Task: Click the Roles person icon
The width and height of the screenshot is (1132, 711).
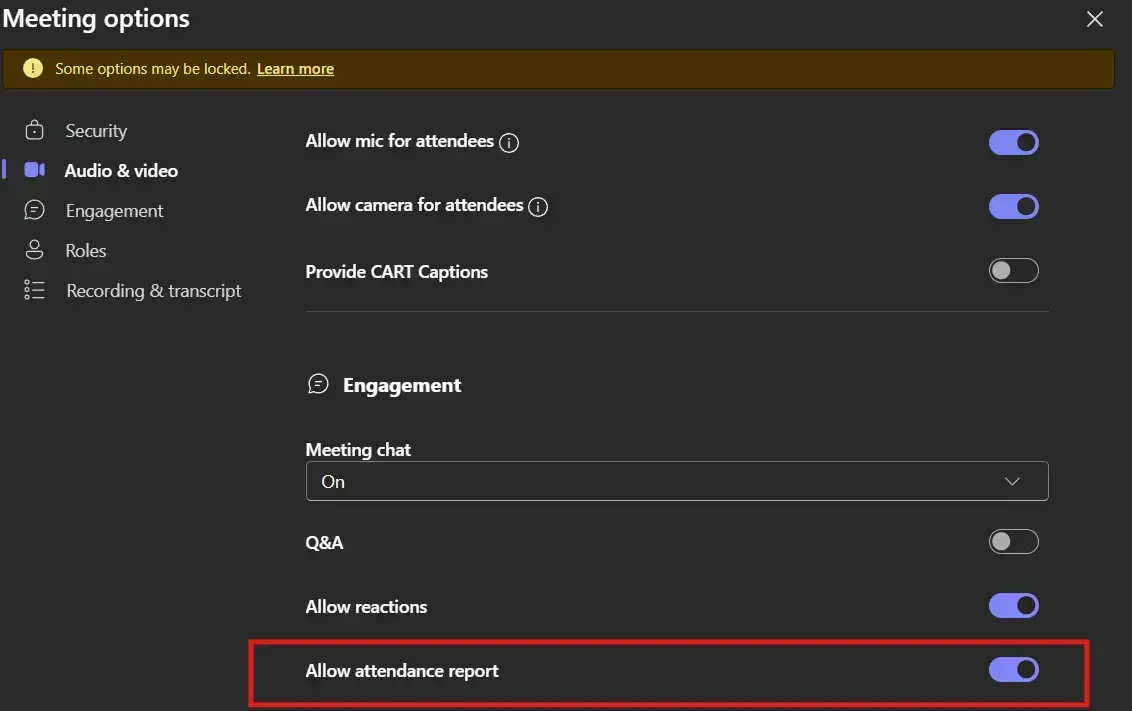Action: pyautogui.click(x=35, y=250)
